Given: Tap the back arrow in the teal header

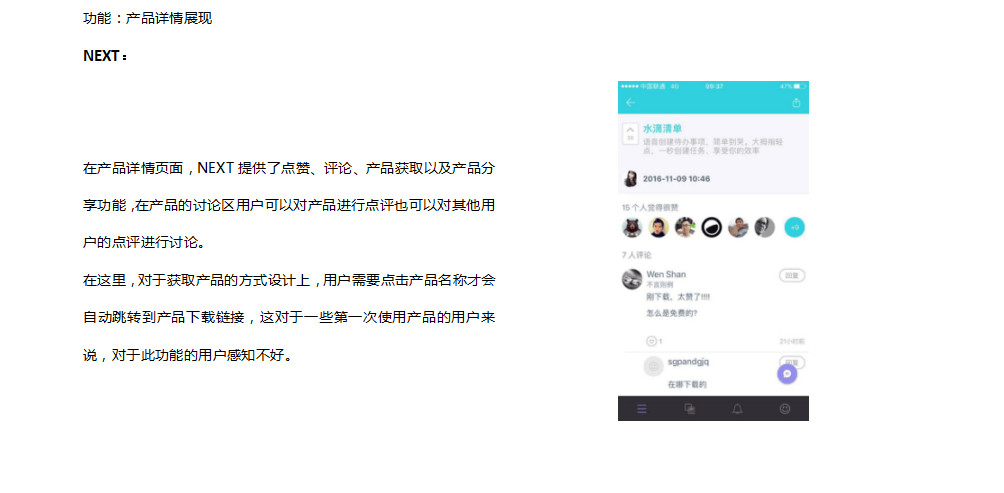Looking at the screenshot, I should (631, 102).
